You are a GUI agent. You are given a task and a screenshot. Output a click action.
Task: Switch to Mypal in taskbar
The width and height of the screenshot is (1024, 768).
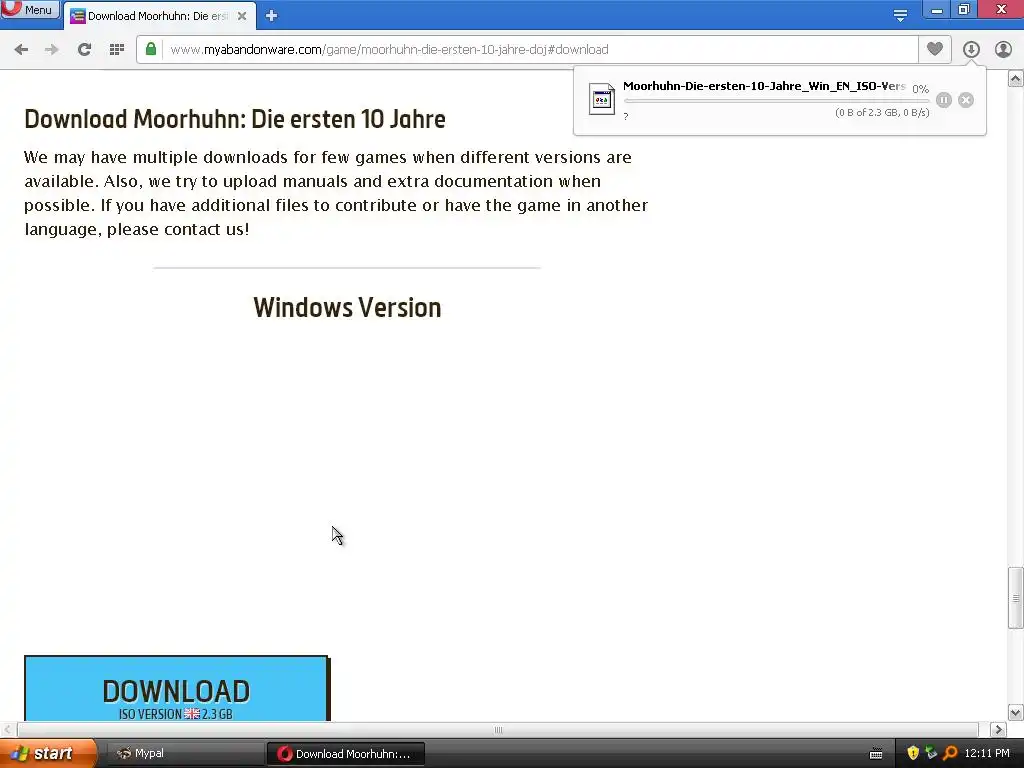184,754
